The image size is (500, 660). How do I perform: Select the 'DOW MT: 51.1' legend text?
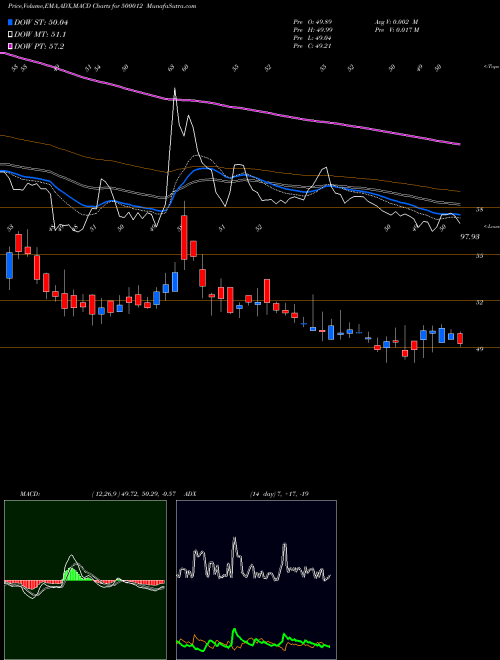(x=40, y=35)
